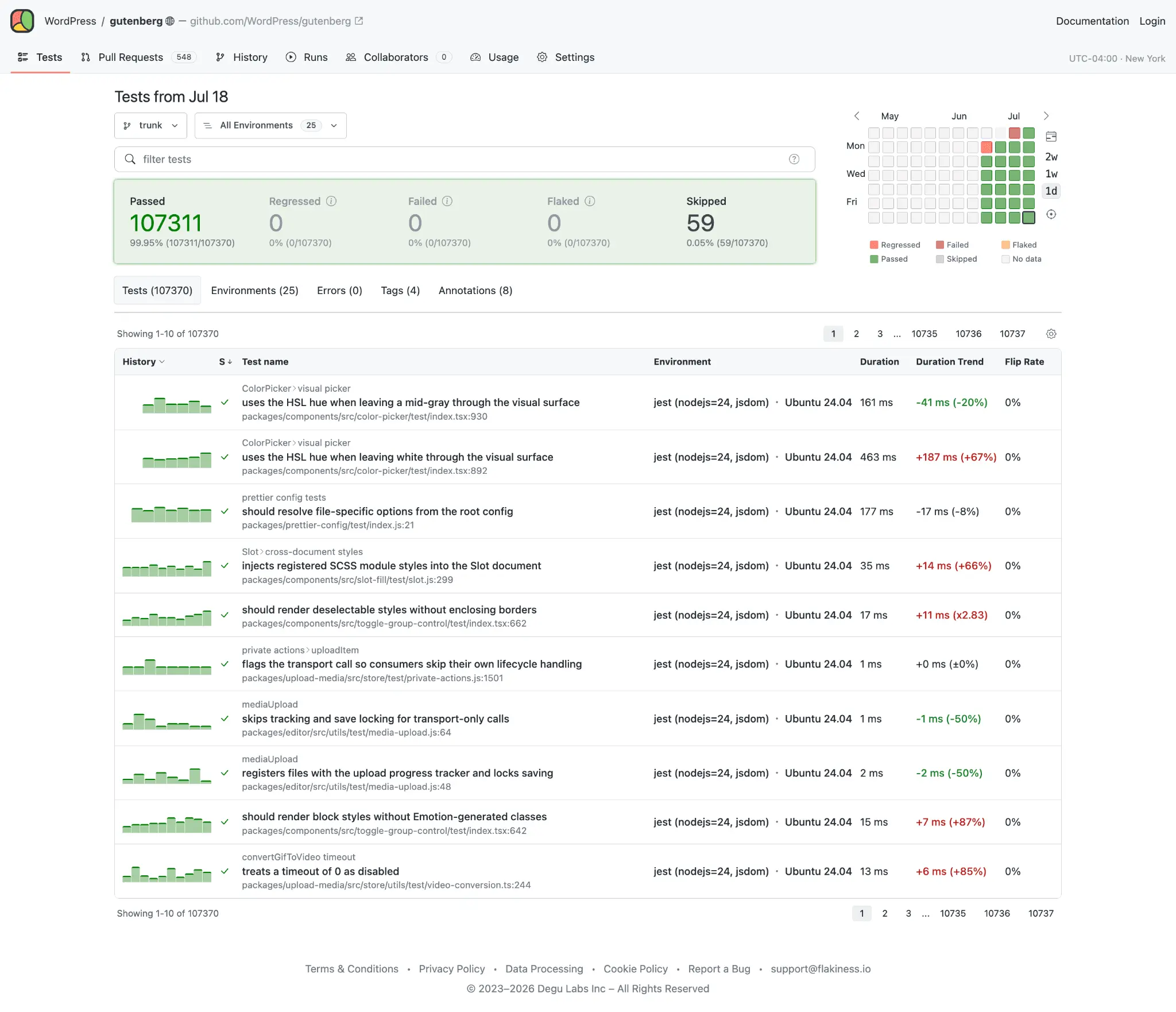This screenshot has width=1176, height=1012.
Task: Open the Privacy Policy footer link
Action: pyautogui.click(x=451, y=969)
